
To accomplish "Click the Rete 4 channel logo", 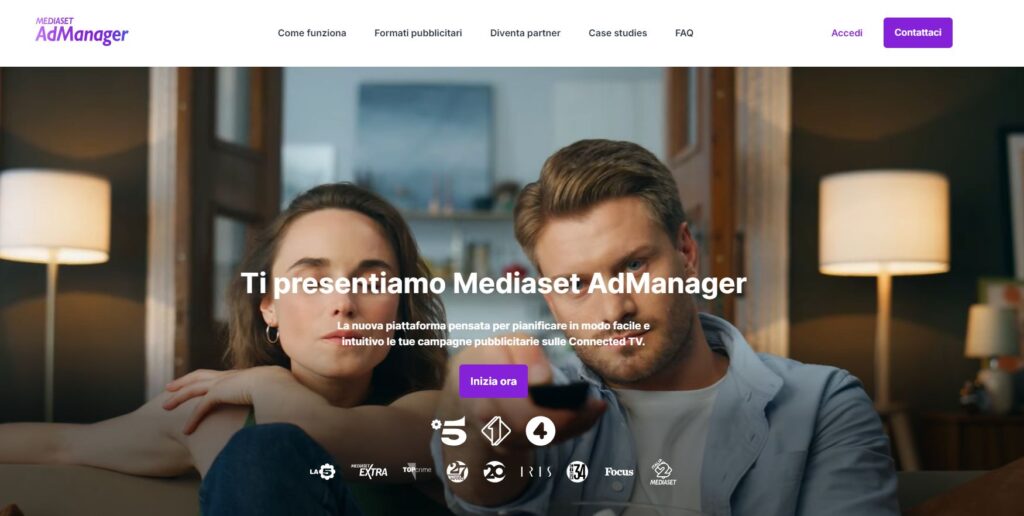I will (x=541, y=431).
